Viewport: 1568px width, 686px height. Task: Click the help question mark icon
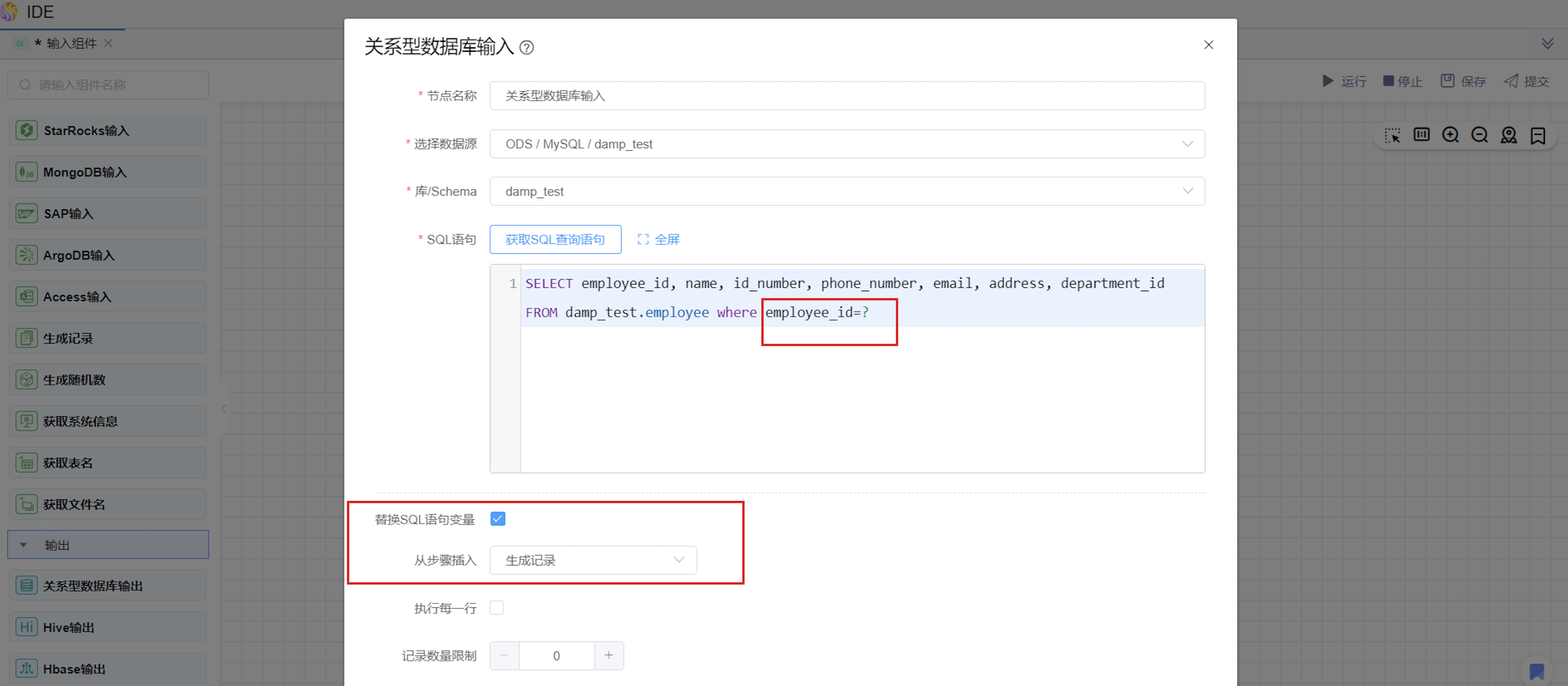(527, 47)
